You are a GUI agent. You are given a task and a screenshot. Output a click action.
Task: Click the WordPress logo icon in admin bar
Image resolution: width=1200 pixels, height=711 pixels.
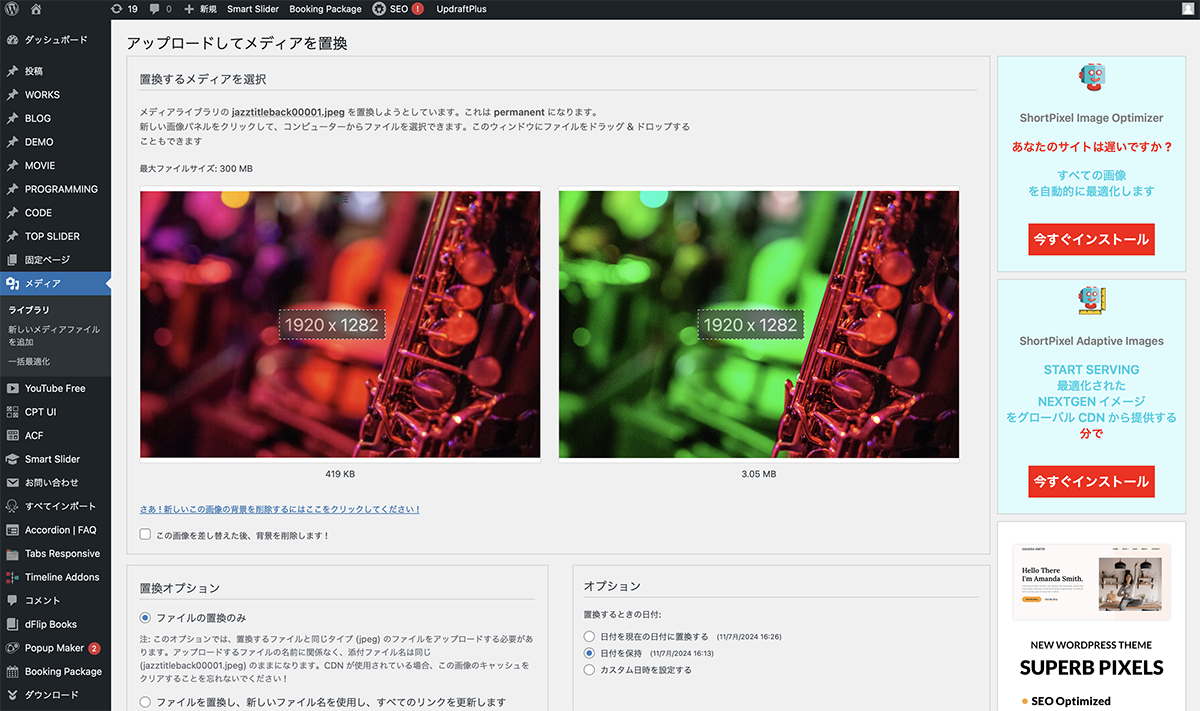13,9
